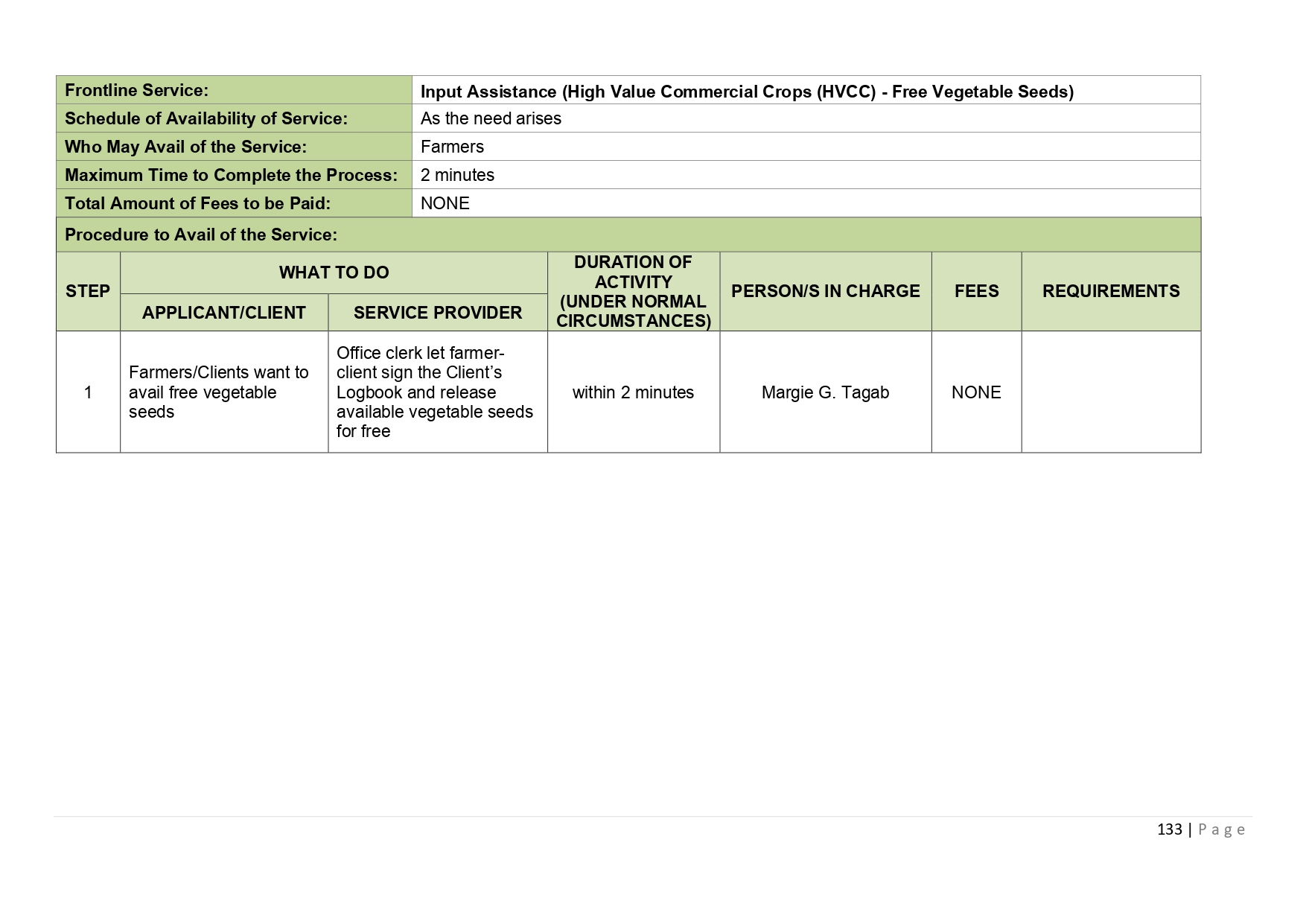Click the 'REQUIREMENTS' column header
Viewport: 1306px width, 924px height.
tap(1111, 291)
